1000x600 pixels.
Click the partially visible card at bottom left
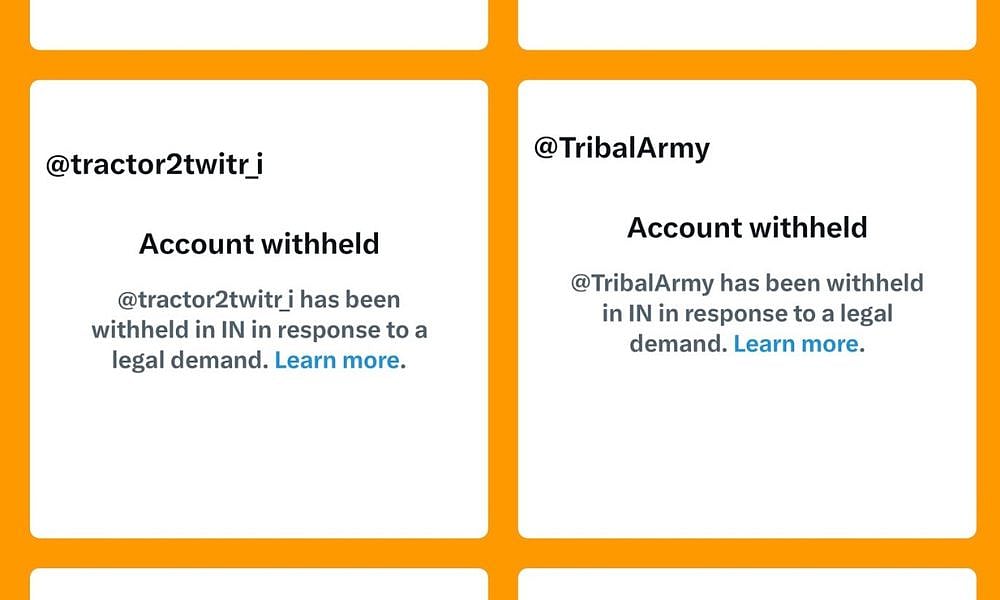pos(258,585)
